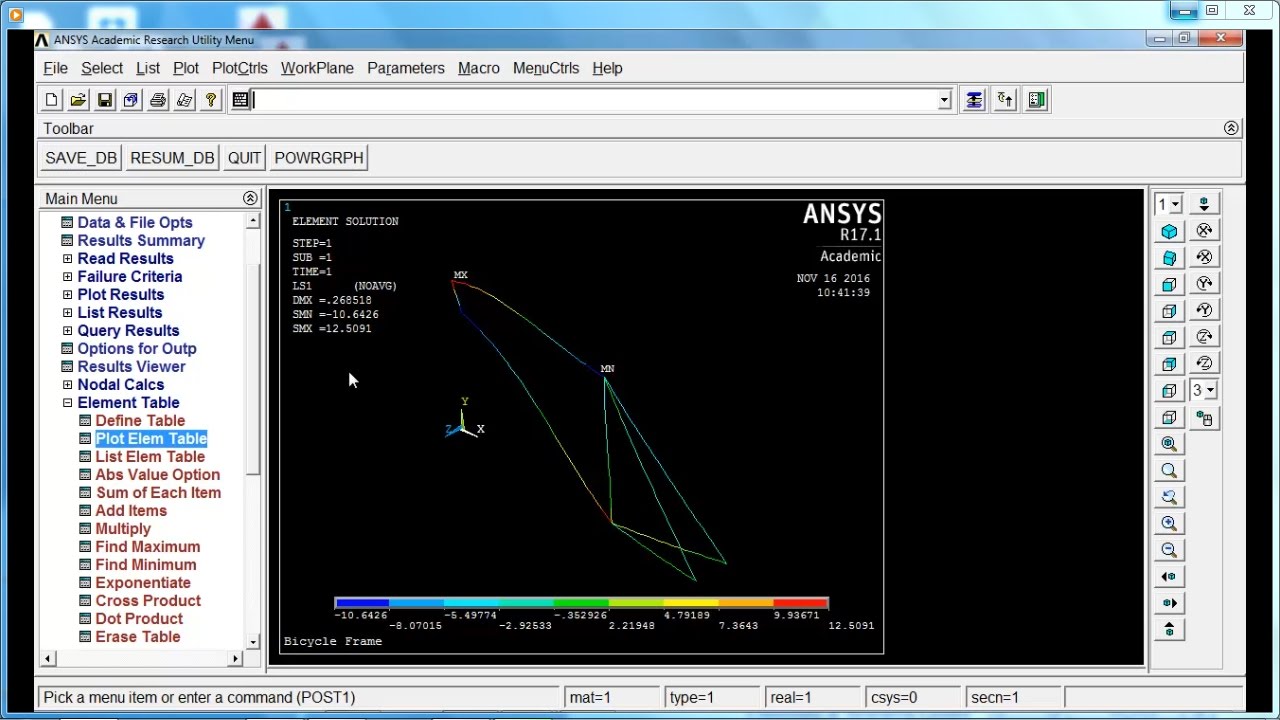Click the ANSYS Help question icon
The height and width of the screenshot is (720, 1280).
pos(210,100)
